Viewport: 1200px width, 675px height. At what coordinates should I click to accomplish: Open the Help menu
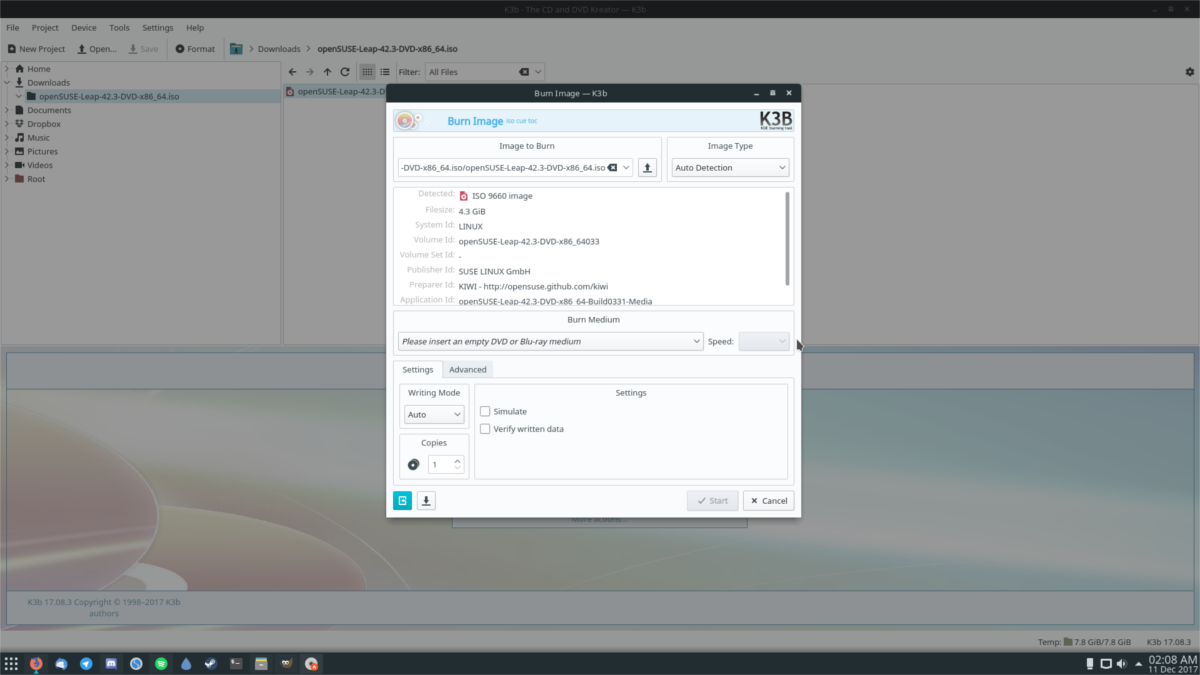(195, 28)
